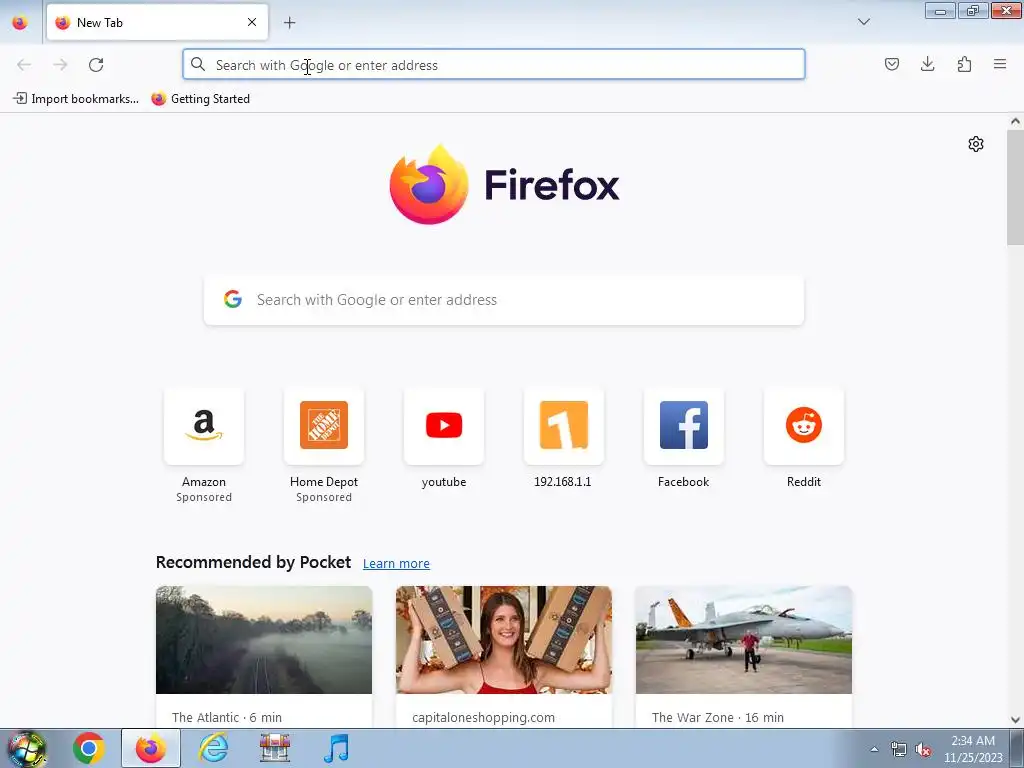Image resolution: width=1024 pixels, height=768 pixels.
Task: Open taskbar icon left of music note
Action: point(275,748)
